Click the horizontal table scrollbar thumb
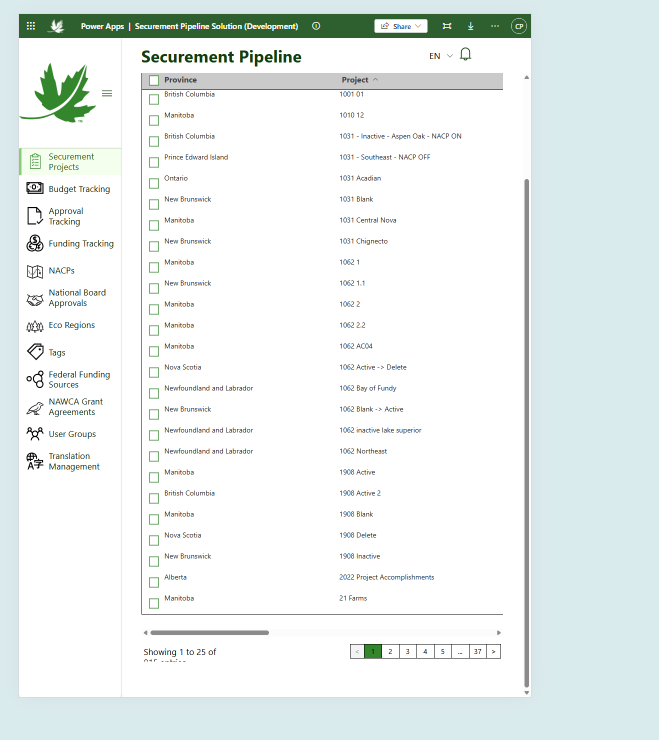Screen dimensions: 659x740 click(x=210, y=632)
